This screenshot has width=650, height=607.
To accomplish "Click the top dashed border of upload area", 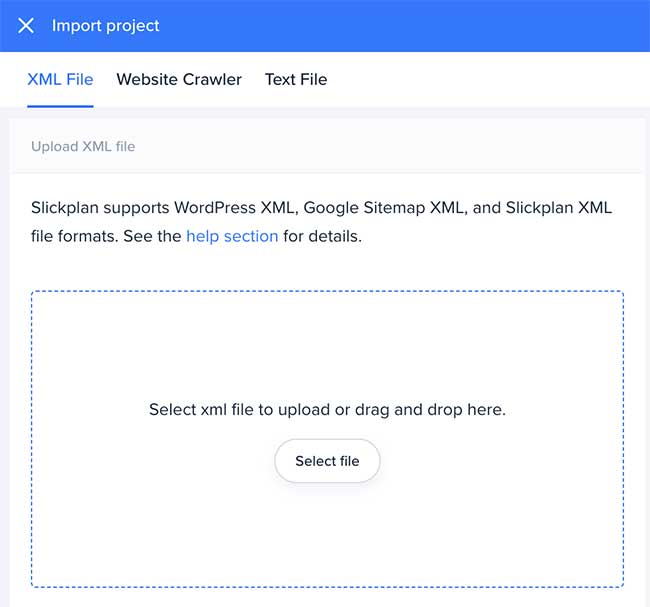I will (327, 292).
